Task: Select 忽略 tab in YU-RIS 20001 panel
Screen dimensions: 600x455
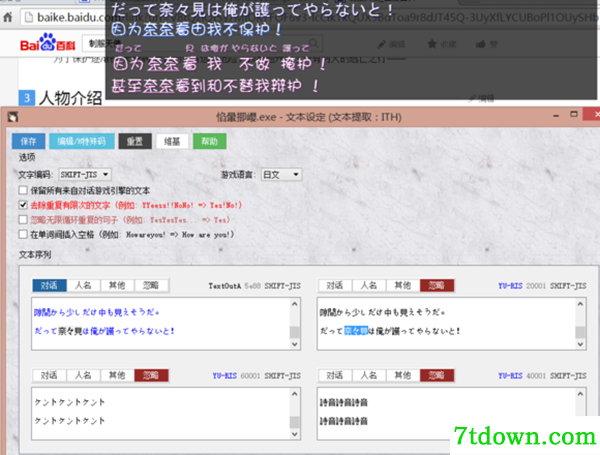Action: pyautogui.click(x=437, y=285)
